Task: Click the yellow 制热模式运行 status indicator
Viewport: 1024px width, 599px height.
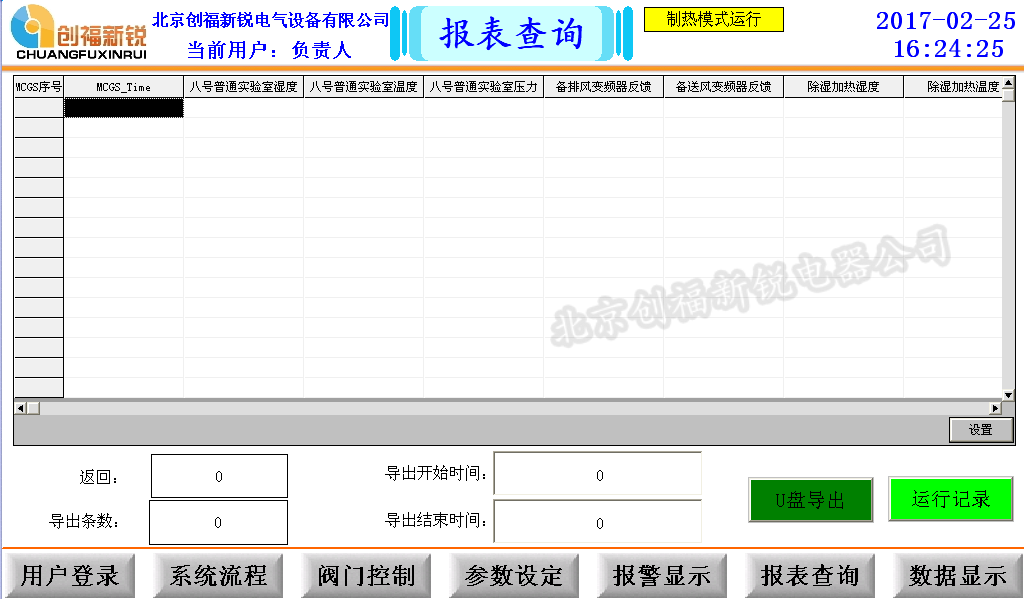Action: (714, 20)
